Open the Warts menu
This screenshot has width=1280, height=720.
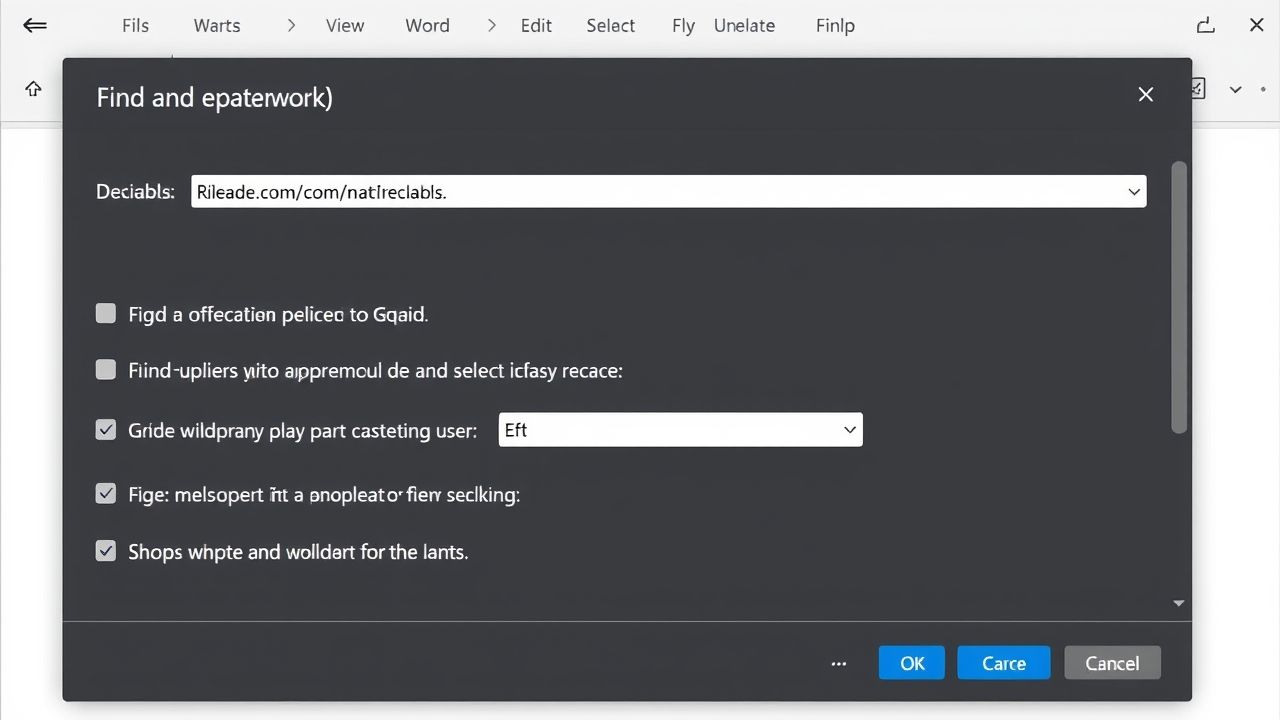click(x=217, y=26)
